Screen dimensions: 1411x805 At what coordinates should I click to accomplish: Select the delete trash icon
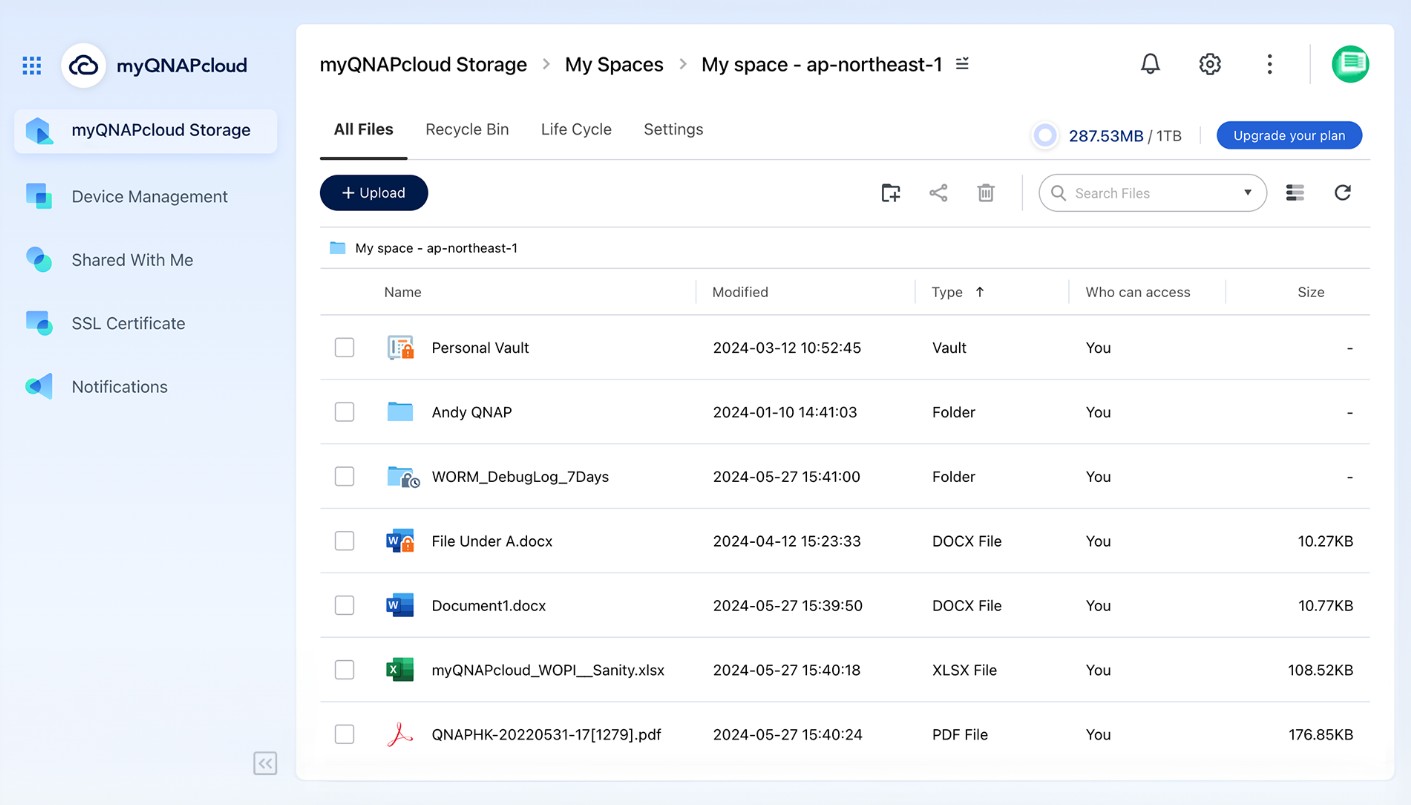(x=986, y=192)
